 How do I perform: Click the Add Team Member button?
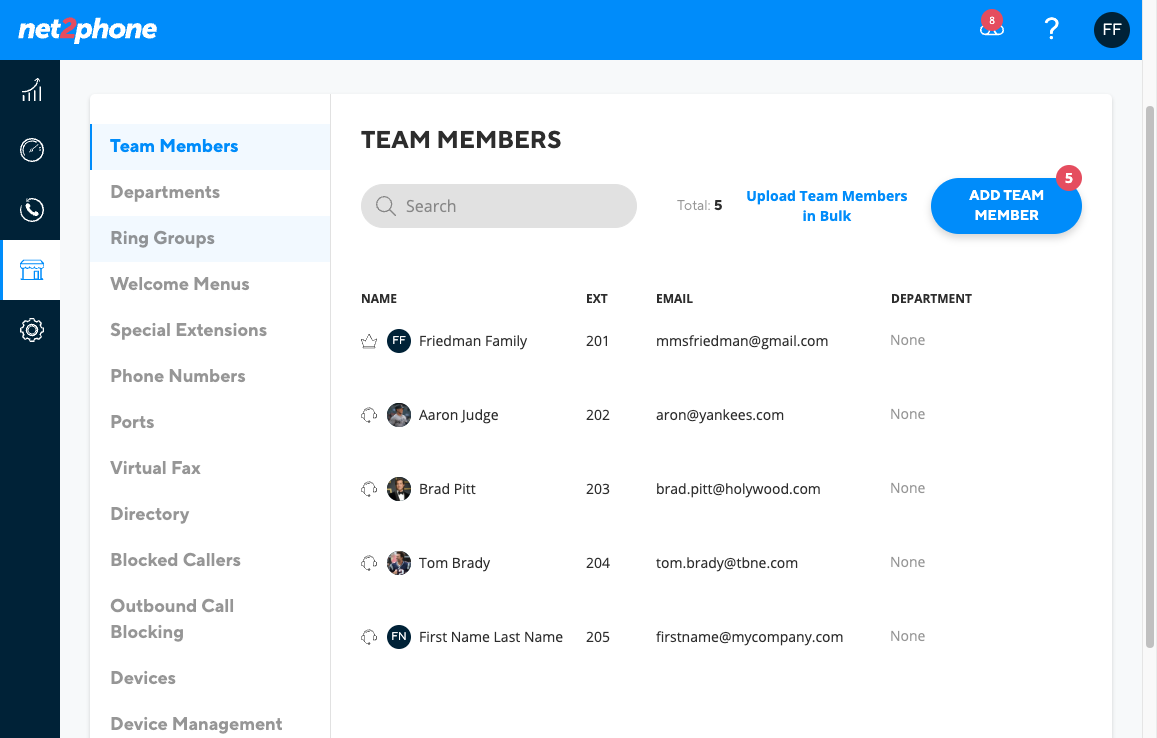tap(1006, 205)
